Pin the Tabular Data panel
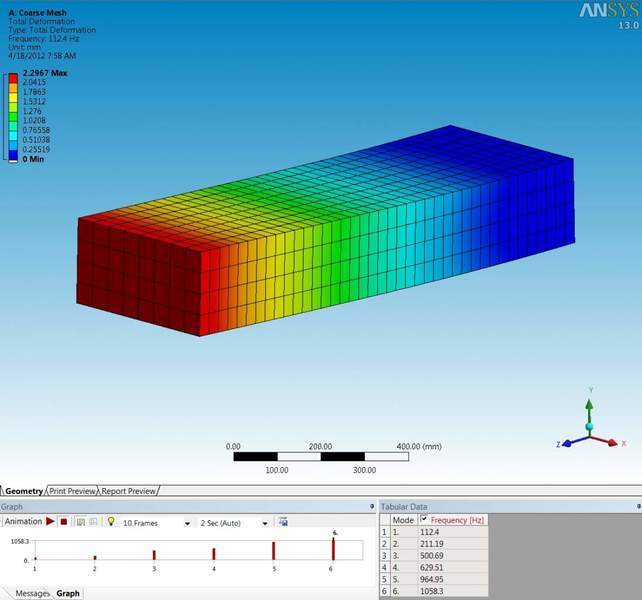Image resolution: width=642 pixels, height=600 pixels. click(x=639, y=507)
